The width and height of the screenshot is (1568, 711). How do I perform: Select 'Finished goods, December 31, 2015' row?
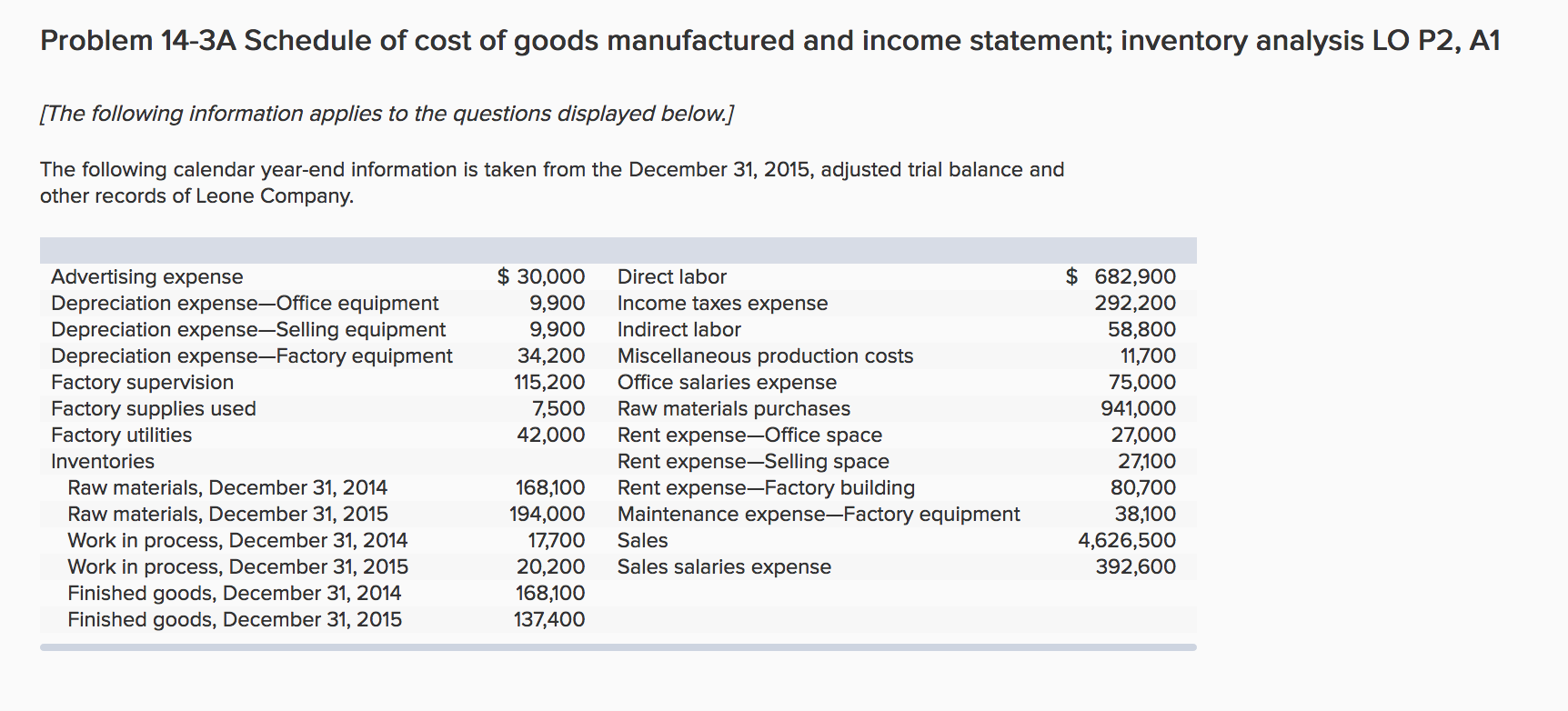coord(235,619)
